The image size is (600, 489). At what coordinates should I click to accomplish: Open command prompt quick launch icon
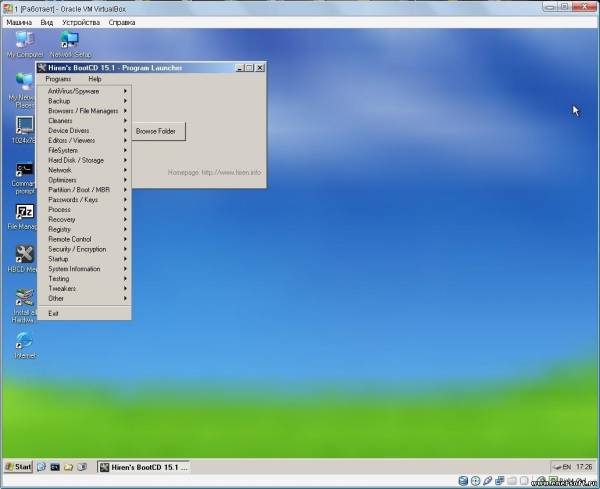pos(55,467)
